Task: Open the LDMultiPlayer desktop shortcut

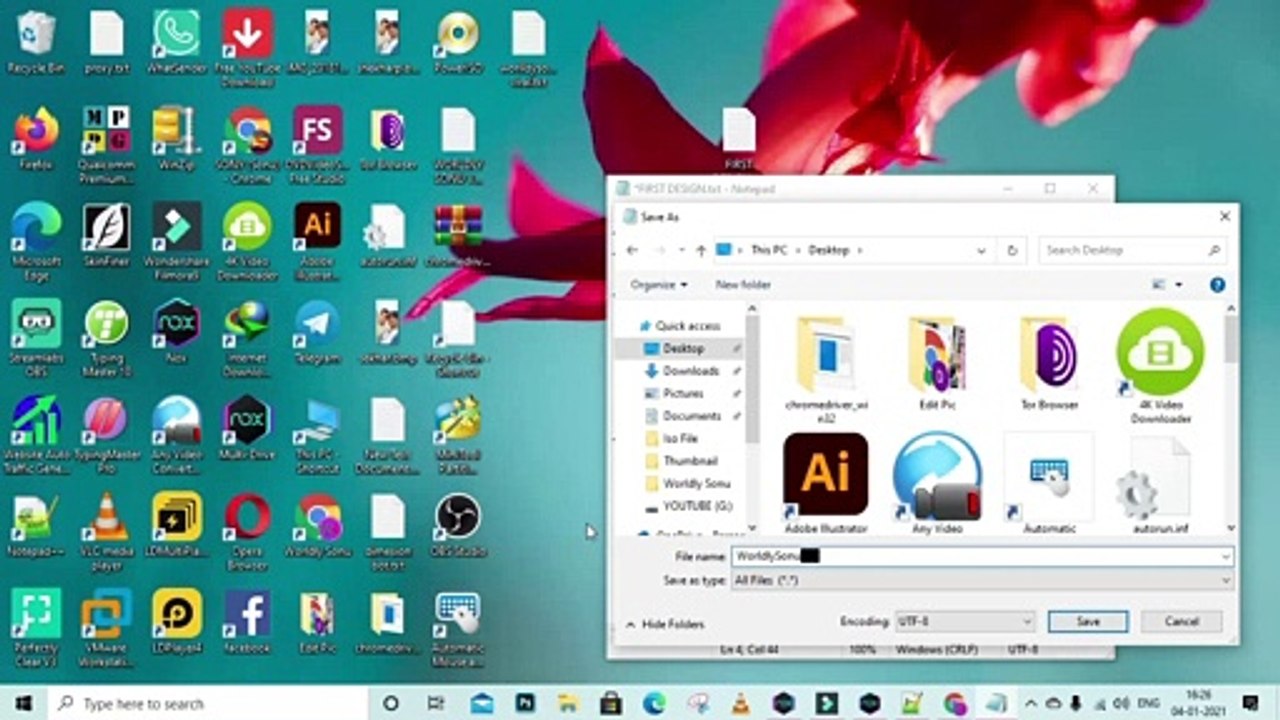Action: click(176, 525)
